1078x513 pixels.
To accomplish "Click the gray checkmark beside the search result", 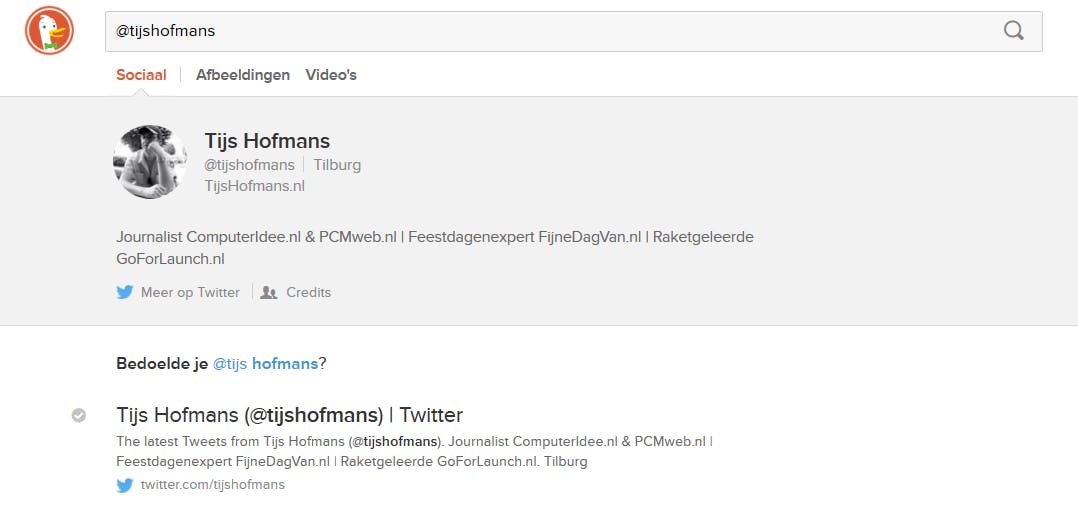I will [79, 415].
